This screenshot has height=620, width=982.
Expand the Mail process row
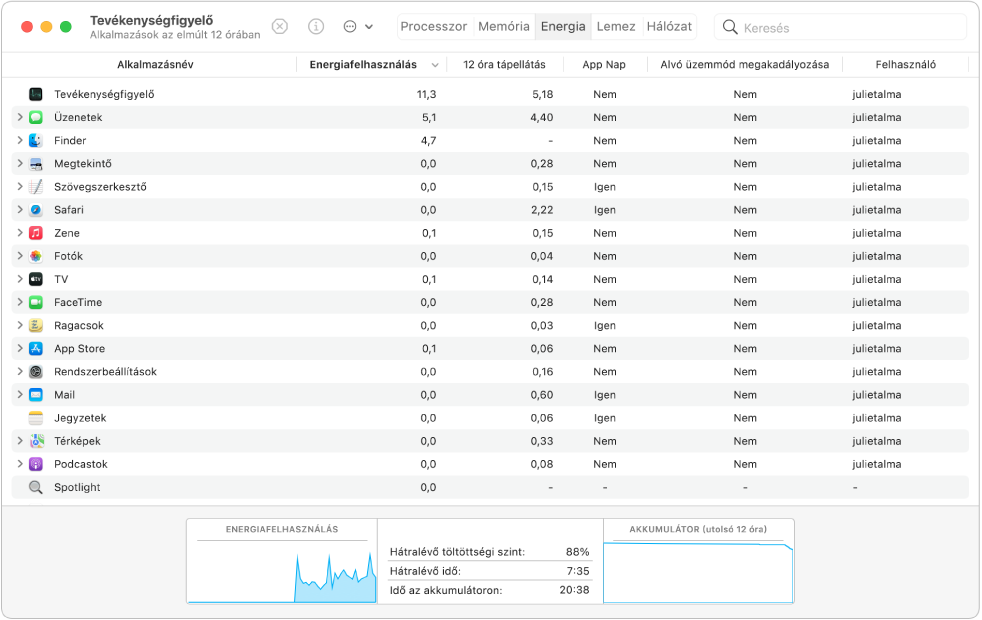pos(20,395)
